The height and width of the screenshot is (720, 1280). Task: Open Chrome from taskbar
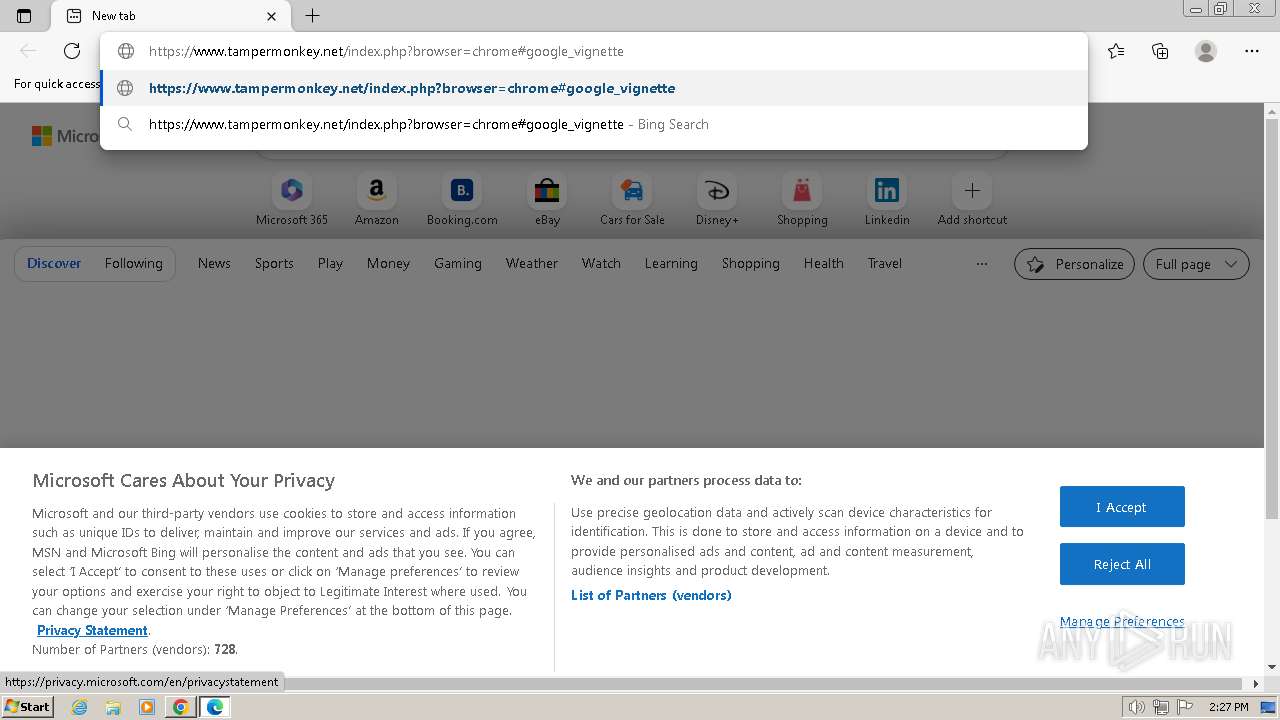tap(181, 707)
